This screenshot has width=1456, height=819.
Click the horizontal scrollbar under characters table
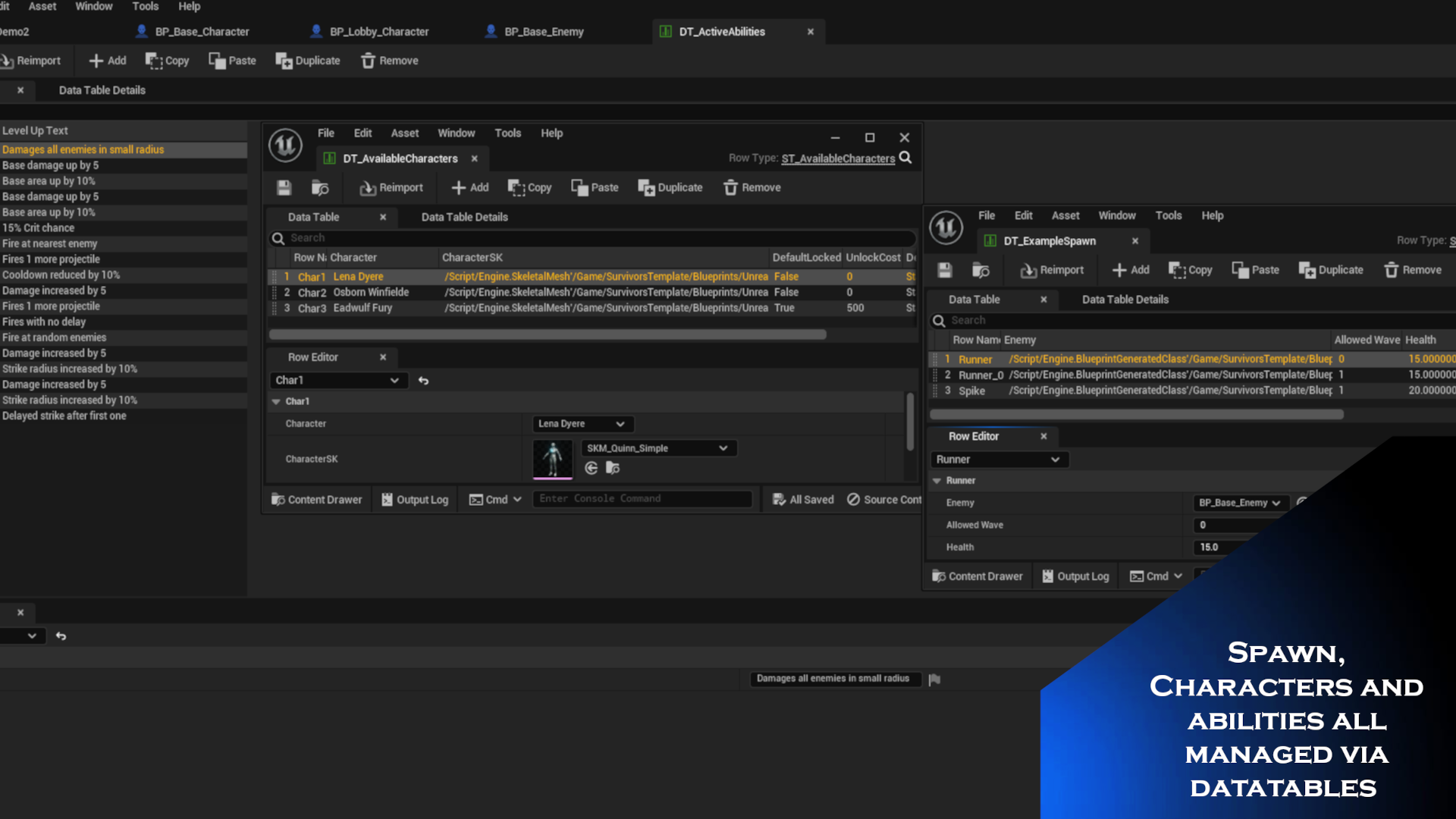coord(547,334)
